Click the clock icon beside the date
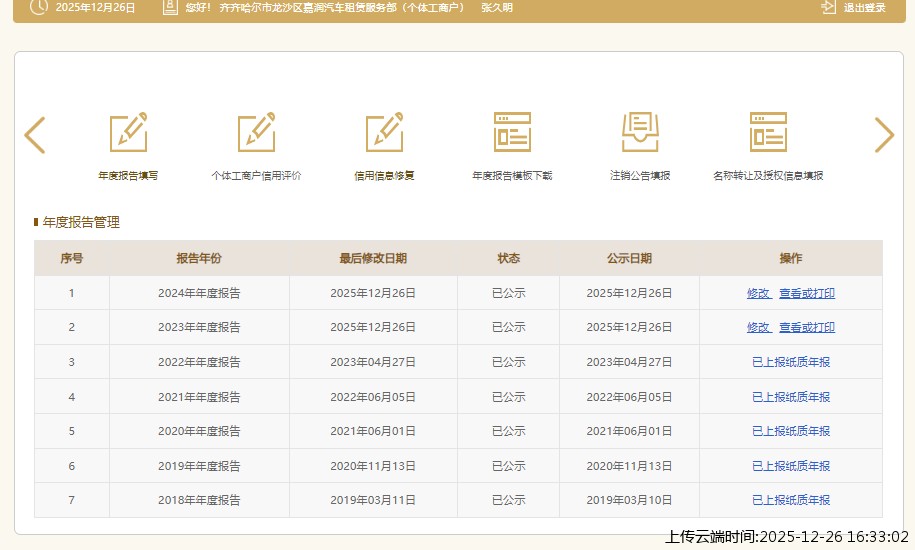This screenshot has width=915, height=550. tap(39, 7)
